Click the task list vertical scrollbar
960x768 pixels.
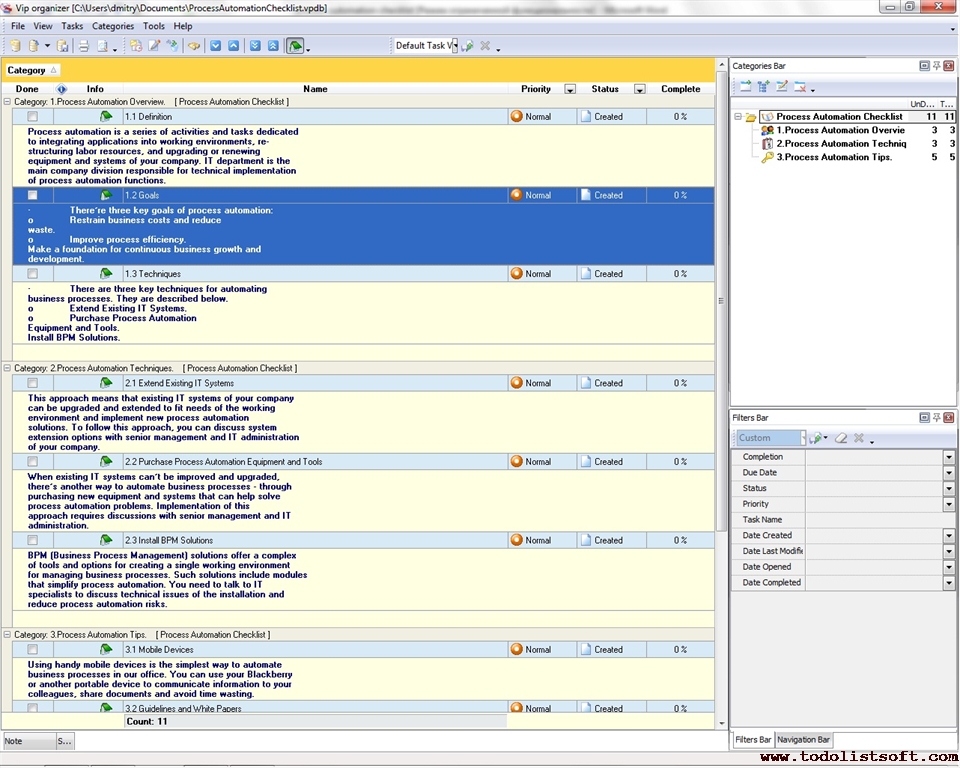pyautogui.click(x=722, y=300)
